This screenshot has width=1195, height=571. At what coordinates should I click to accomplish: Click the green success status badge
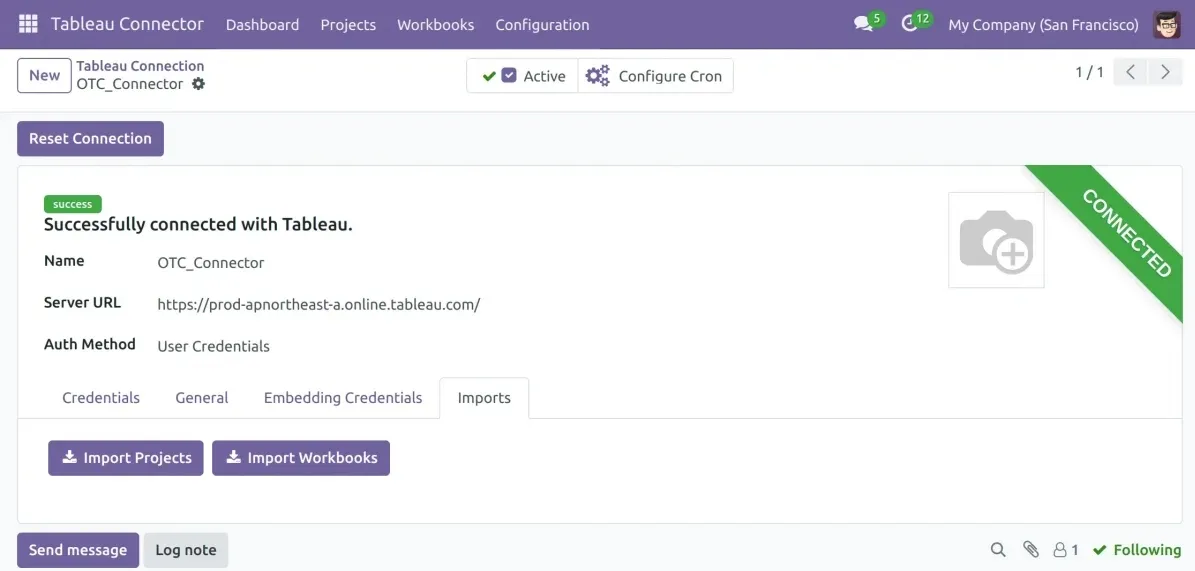tap(73, 204)
